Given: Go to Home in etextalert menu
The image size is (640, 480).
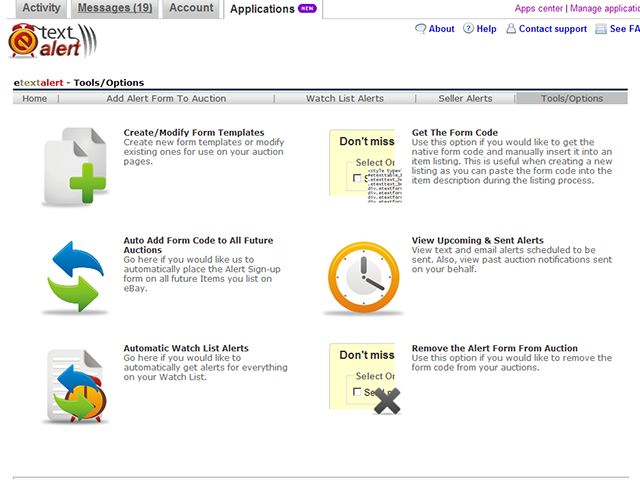Looking at the screenshot, I should tap(35, 98).
